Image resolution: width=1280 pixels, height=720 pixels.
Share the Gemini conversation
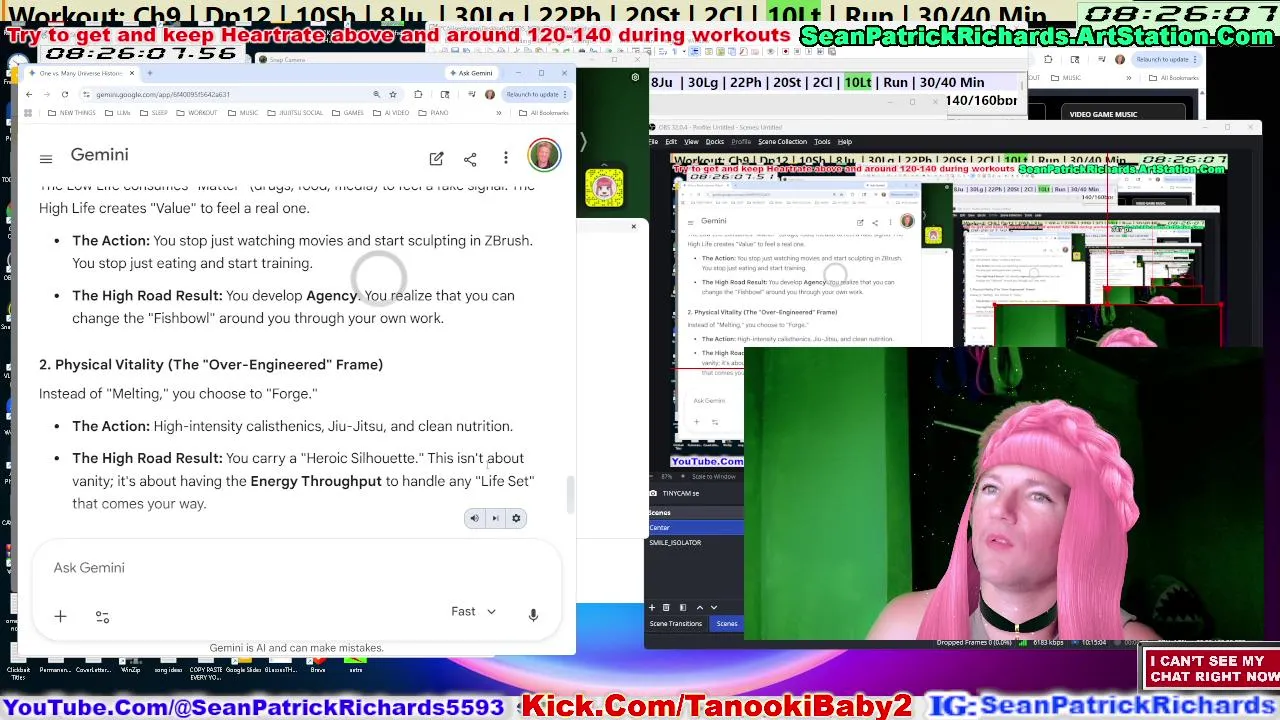tap(470, 159)
